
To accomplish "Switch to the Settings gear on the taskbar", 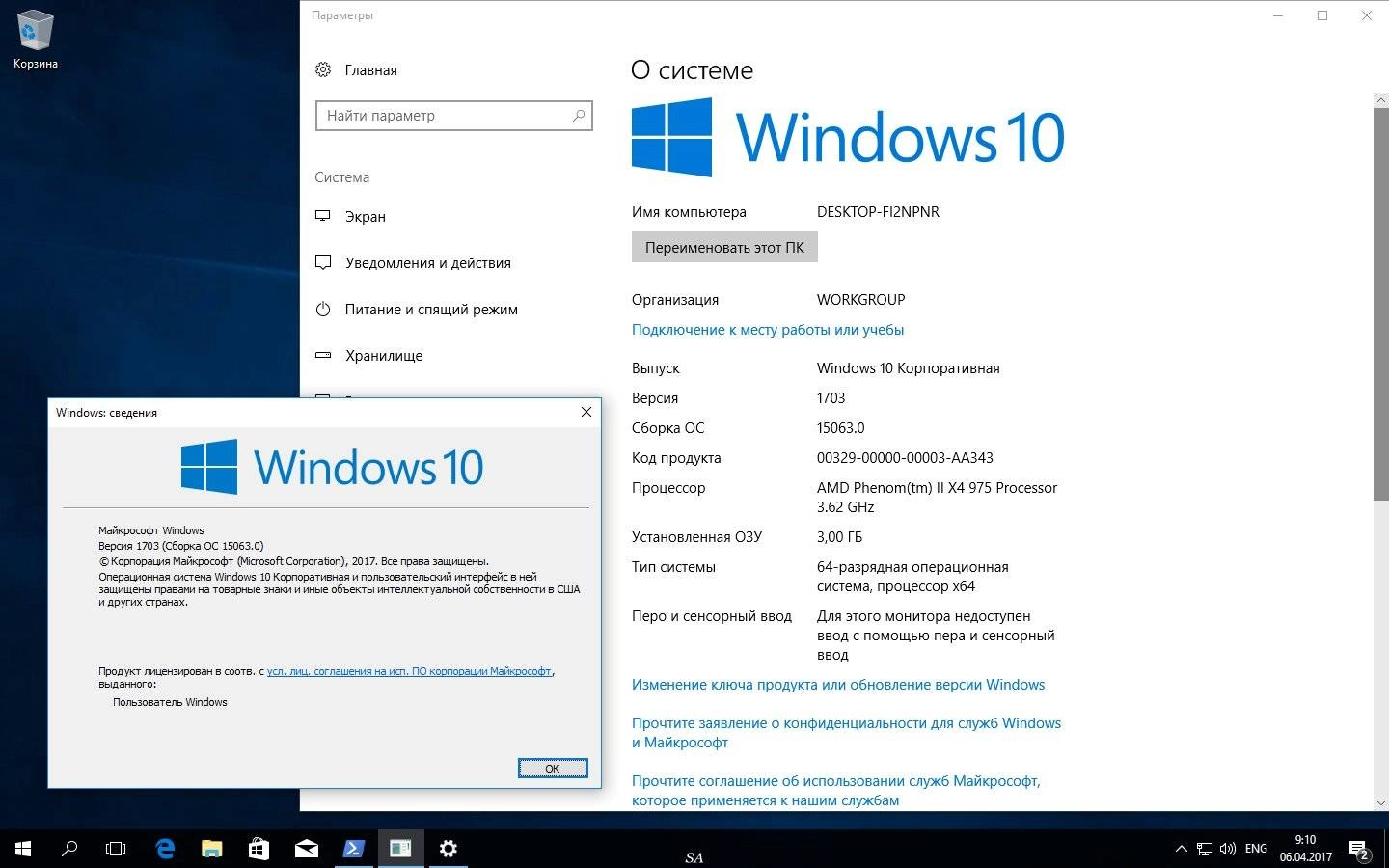I will point(448,849).
